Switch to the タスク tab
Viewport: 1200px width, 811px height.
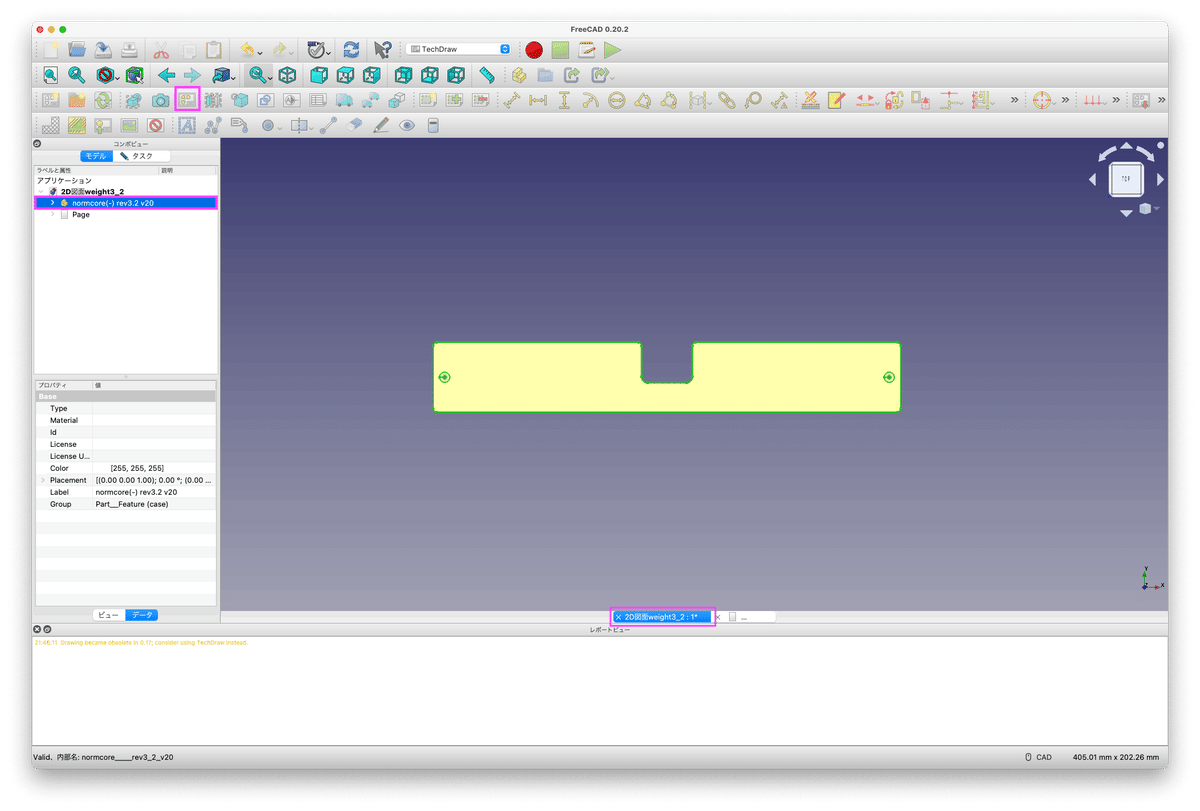click(x=141, y=156)
